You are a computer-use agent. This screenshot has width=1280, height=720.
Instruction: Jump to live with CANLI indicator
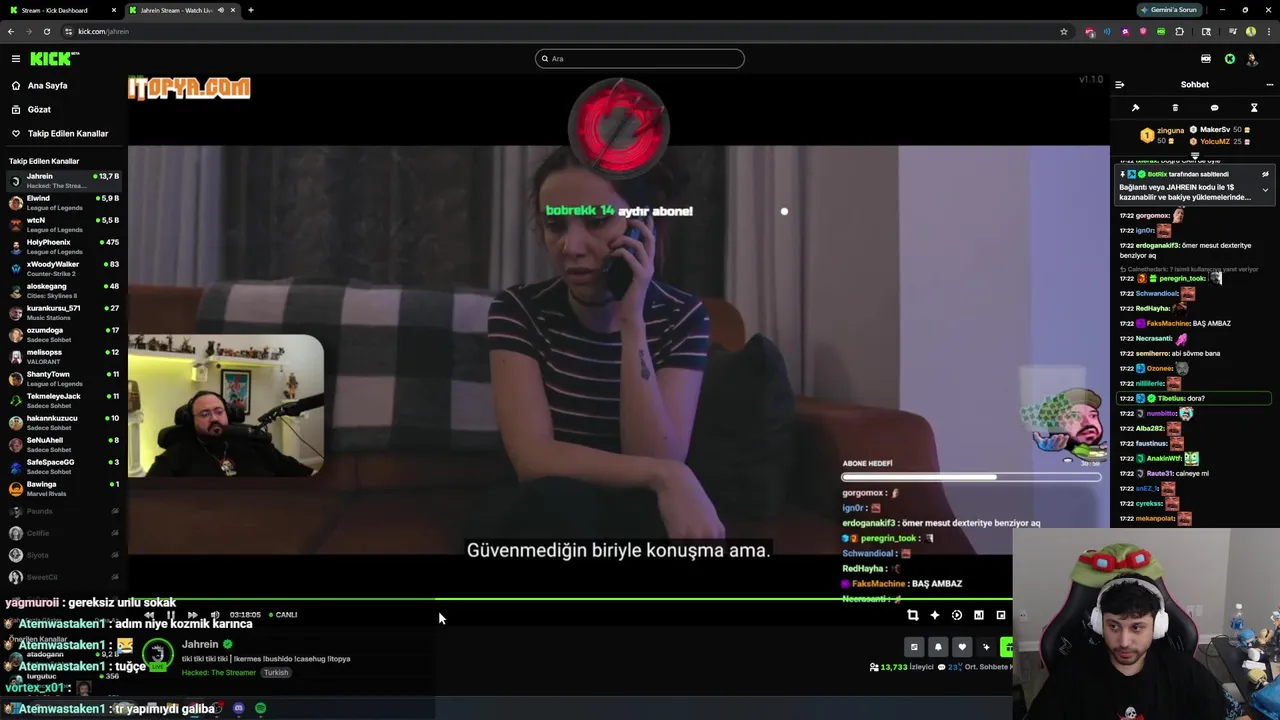[x=283, y=615]
